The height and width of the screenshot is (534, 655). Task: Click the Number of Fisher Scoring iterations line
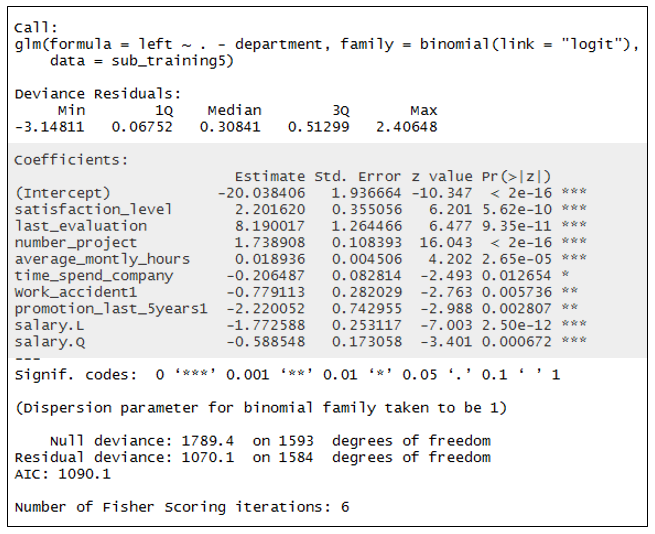182,507
